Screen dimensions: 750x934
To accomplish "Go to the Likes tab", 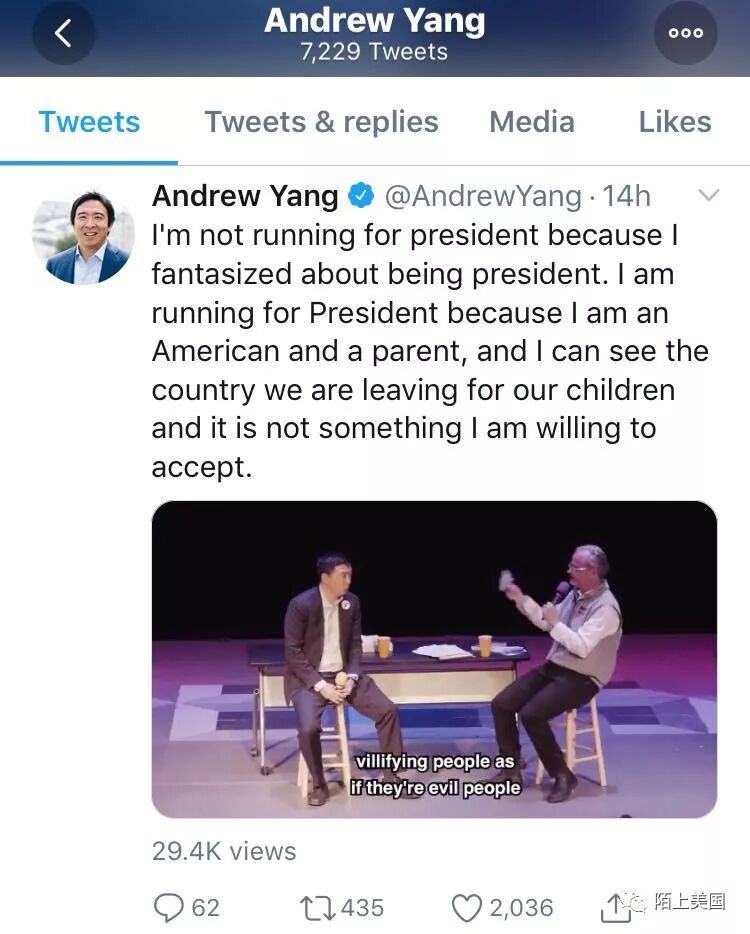I will (x=675, y=122).
